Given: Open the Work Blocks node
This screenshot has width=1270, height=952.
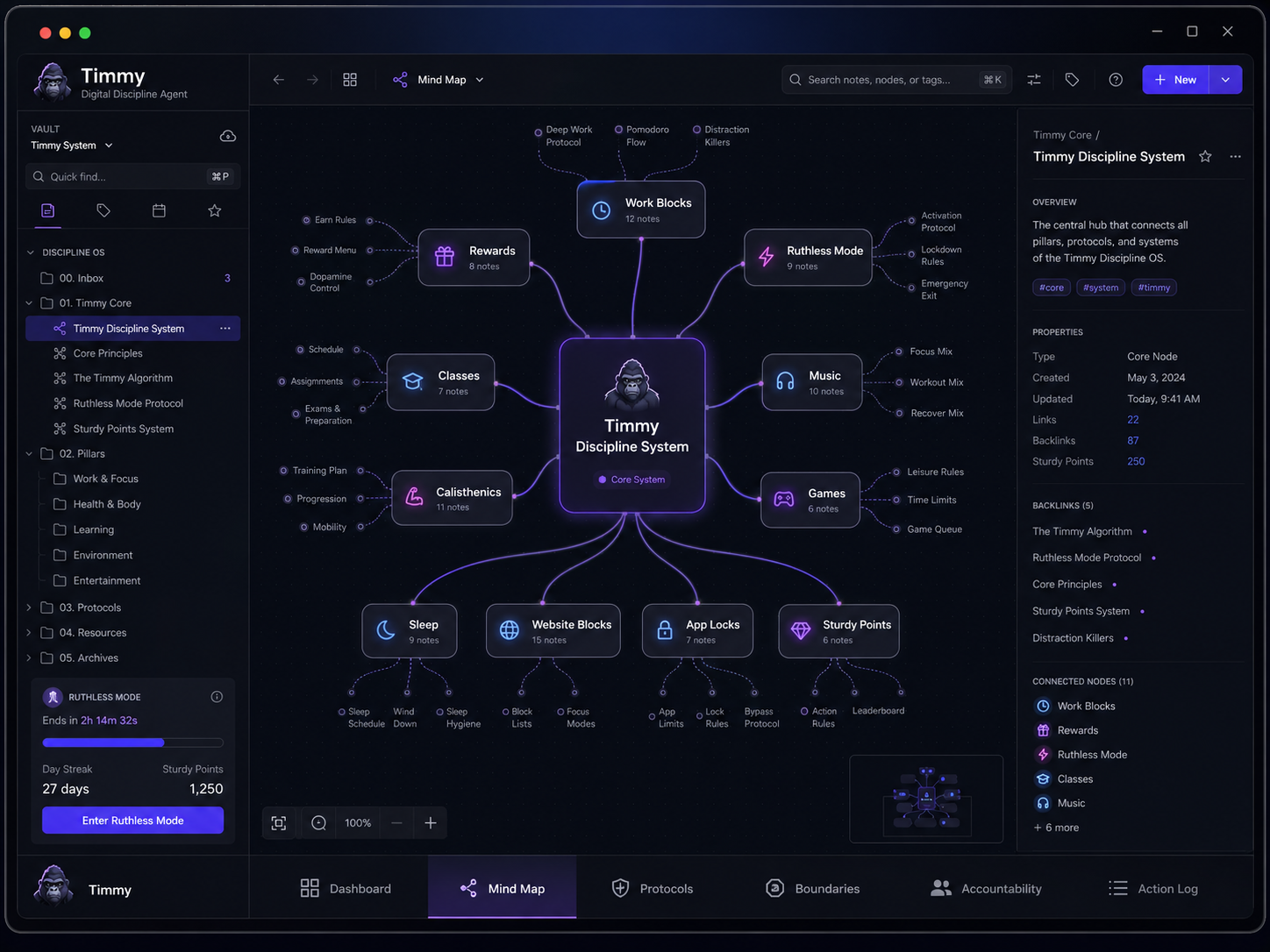Looking at the screenshot, I should [x=641, y=210].
